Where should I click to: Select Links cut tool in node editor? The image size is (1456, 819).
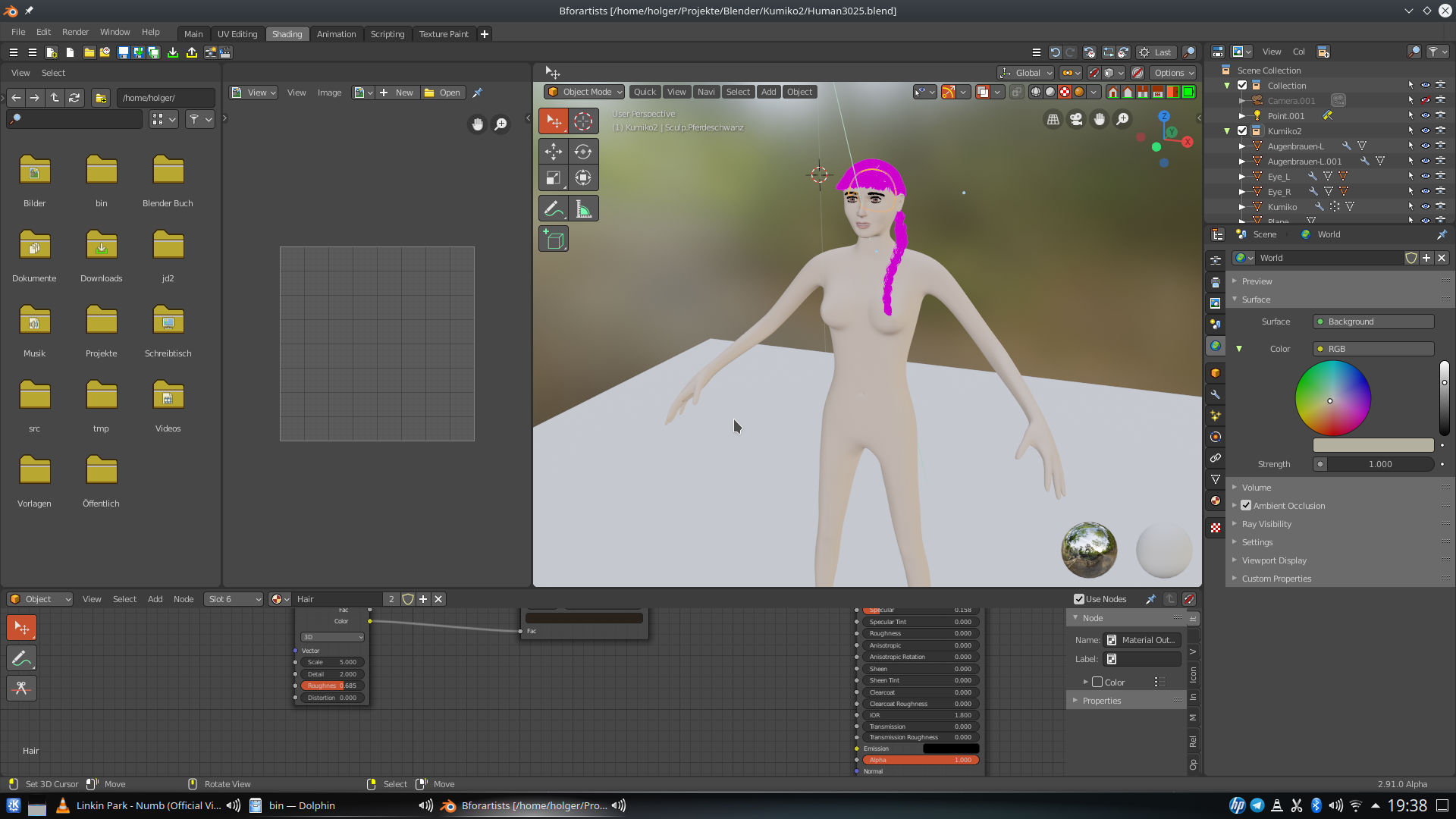coord(21,688)
